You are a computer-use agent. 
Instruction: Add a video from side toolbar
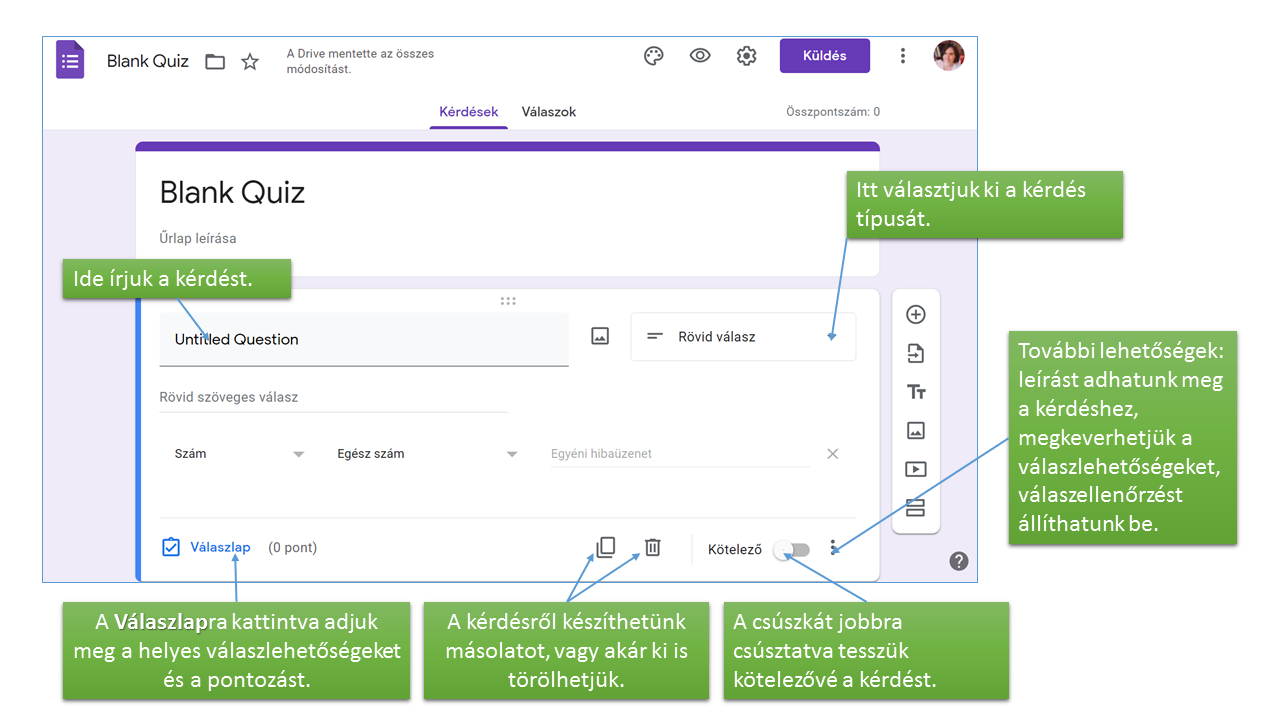(x=915, y=469)
